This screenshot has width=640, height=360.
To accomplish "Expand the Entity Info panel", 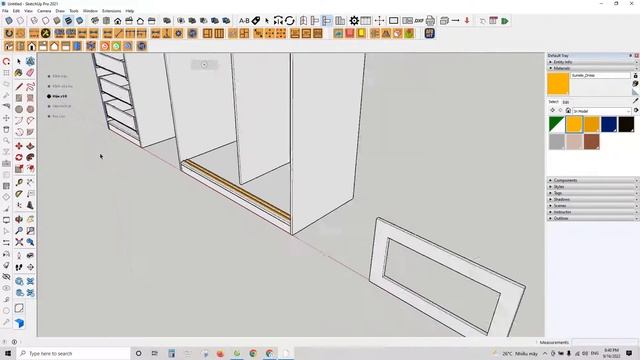I will [x=592, y=62].
